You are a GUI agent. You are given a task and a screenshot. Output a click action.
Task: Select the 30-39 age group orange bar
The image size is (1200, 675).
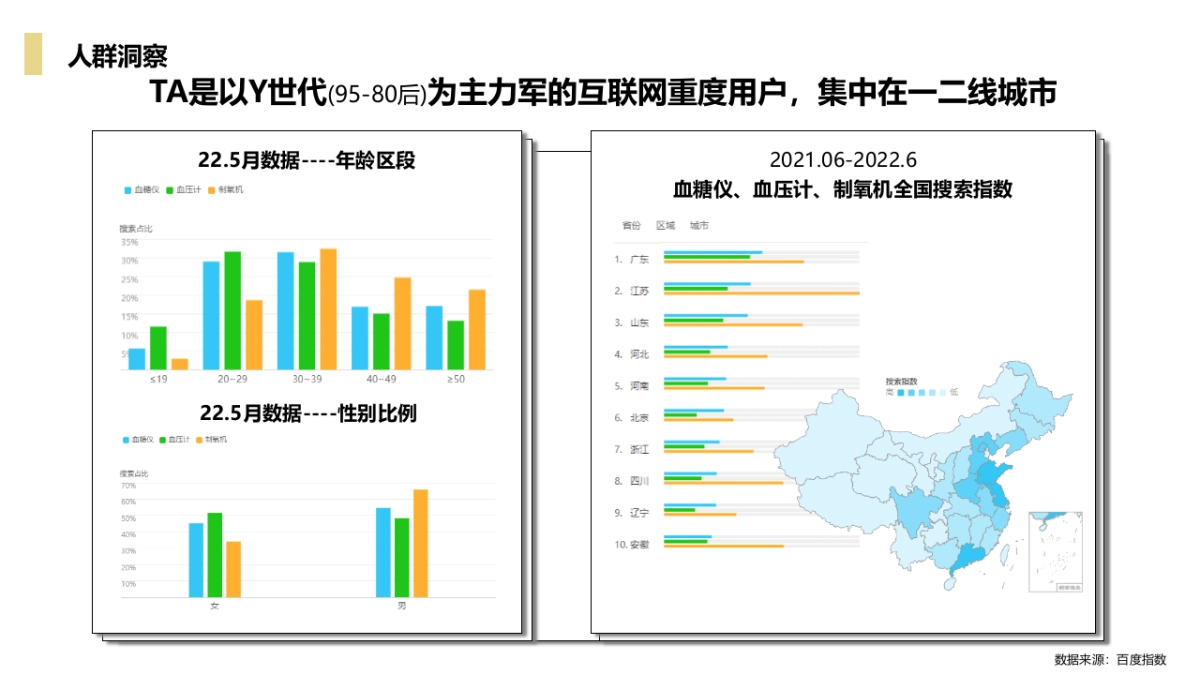(x=329, y=310)
